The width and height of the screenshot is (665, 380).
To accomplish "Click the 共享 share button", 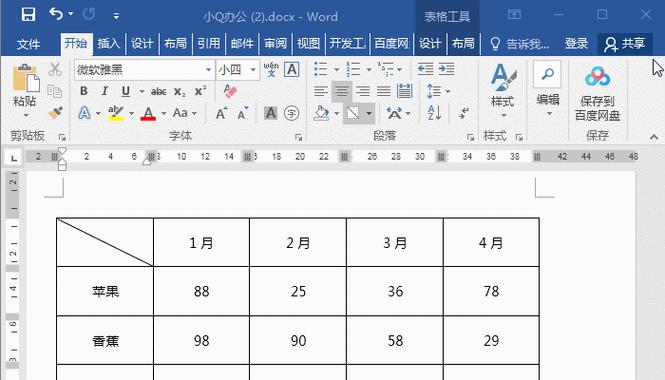I will (625, 44).
